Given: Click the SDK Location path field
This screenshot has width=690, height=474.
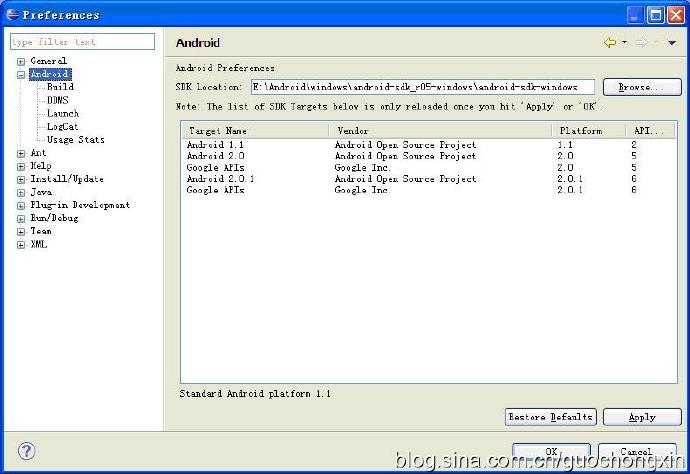Looking at the screenshot, I should click(422, 87).
